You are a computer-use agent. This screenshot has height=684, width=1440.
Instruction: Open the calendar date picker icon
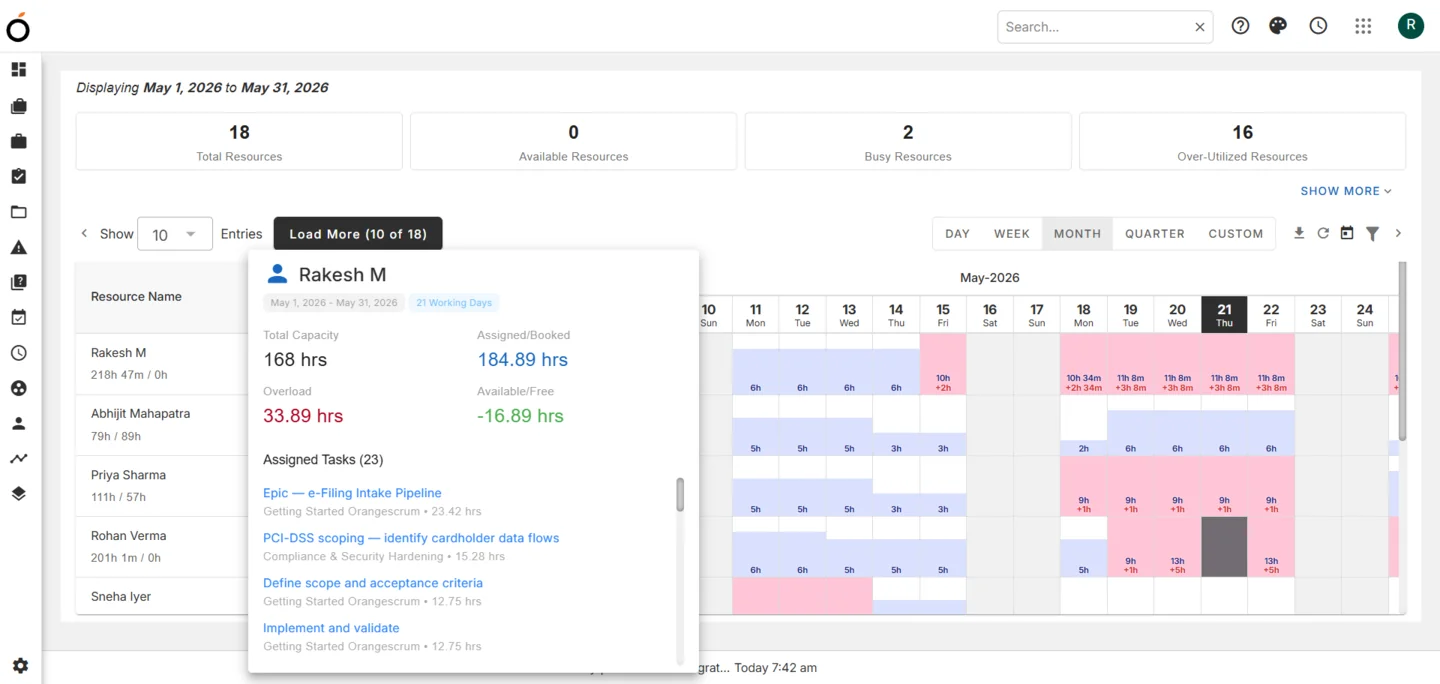pyautogui.click(x=1347, y=233)
